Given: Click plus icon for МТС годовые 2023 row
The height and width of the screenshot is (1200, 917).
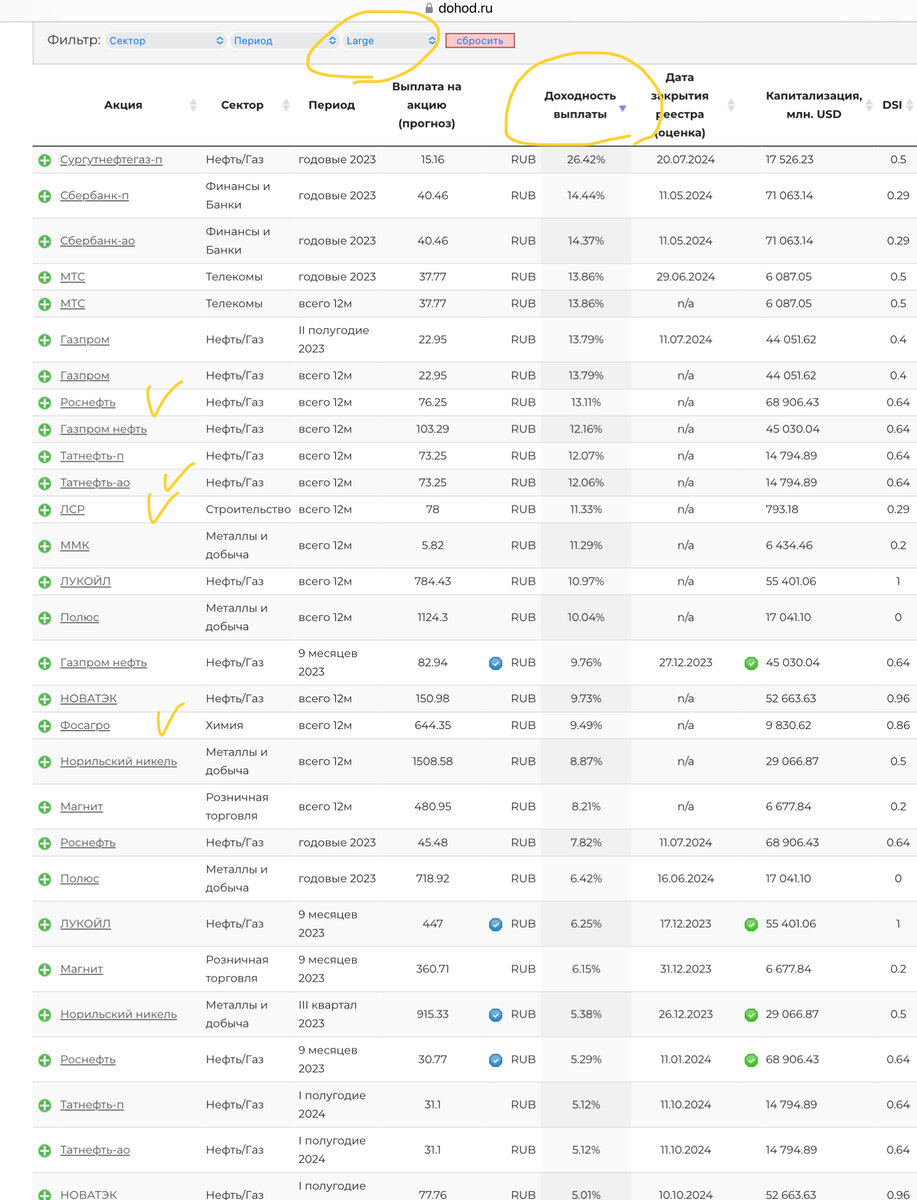Looking at the screenshot, I should 44,277.
